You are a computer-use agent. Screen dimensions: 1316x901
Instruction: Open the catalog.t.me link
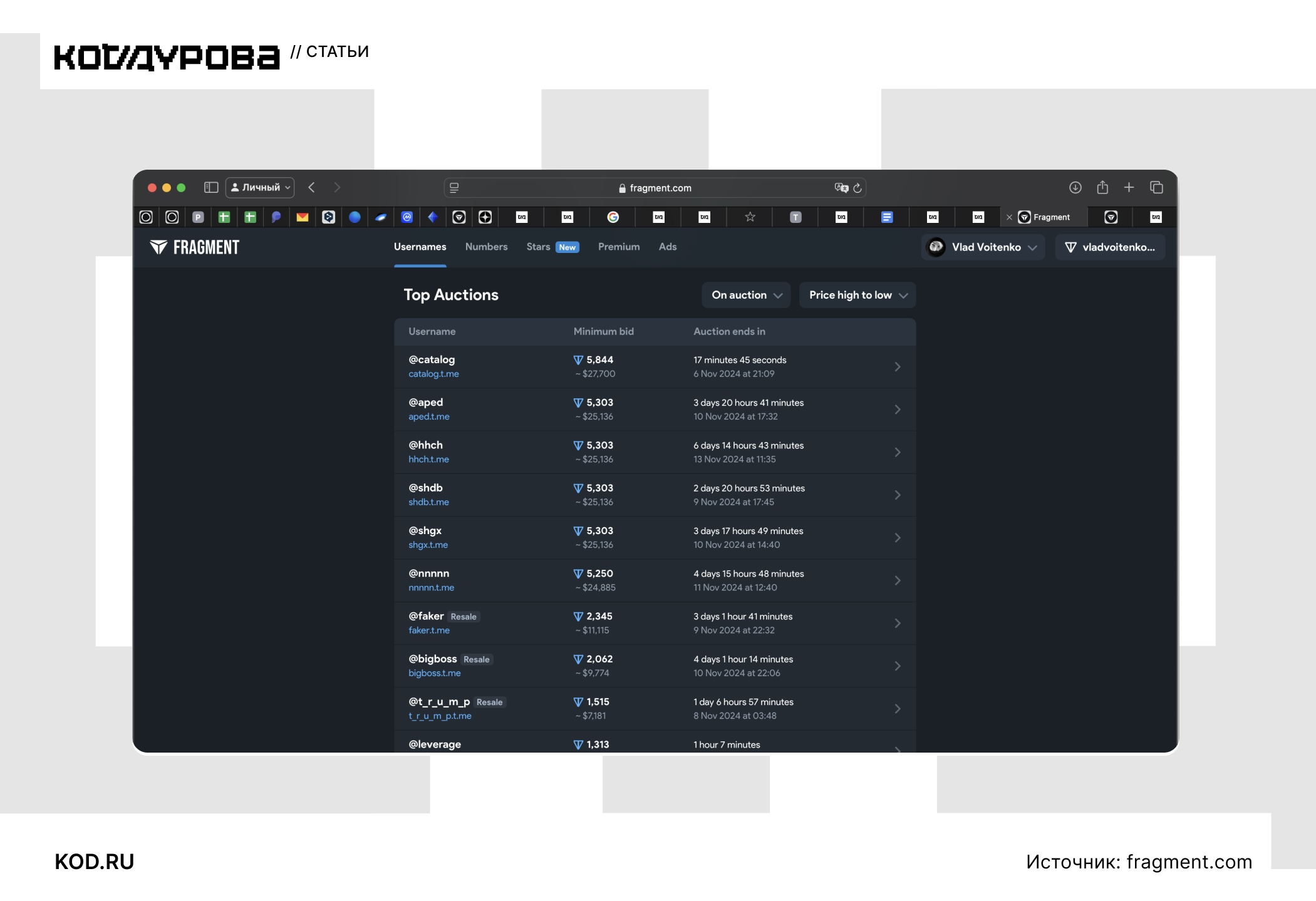(x=433, y=374)
